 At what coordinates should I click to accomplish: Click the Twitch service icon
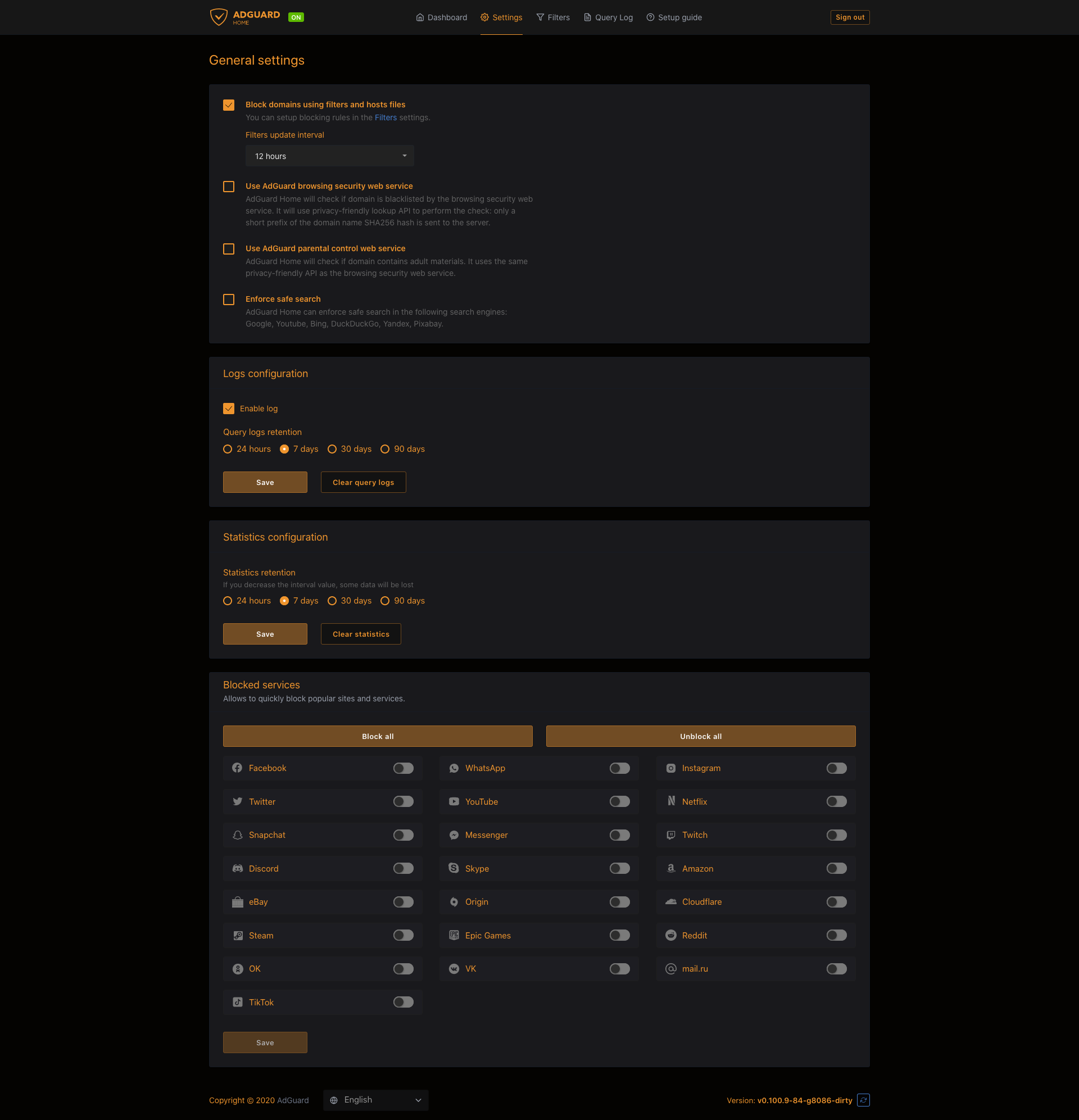pyautogui.click(x=671, y=835)
